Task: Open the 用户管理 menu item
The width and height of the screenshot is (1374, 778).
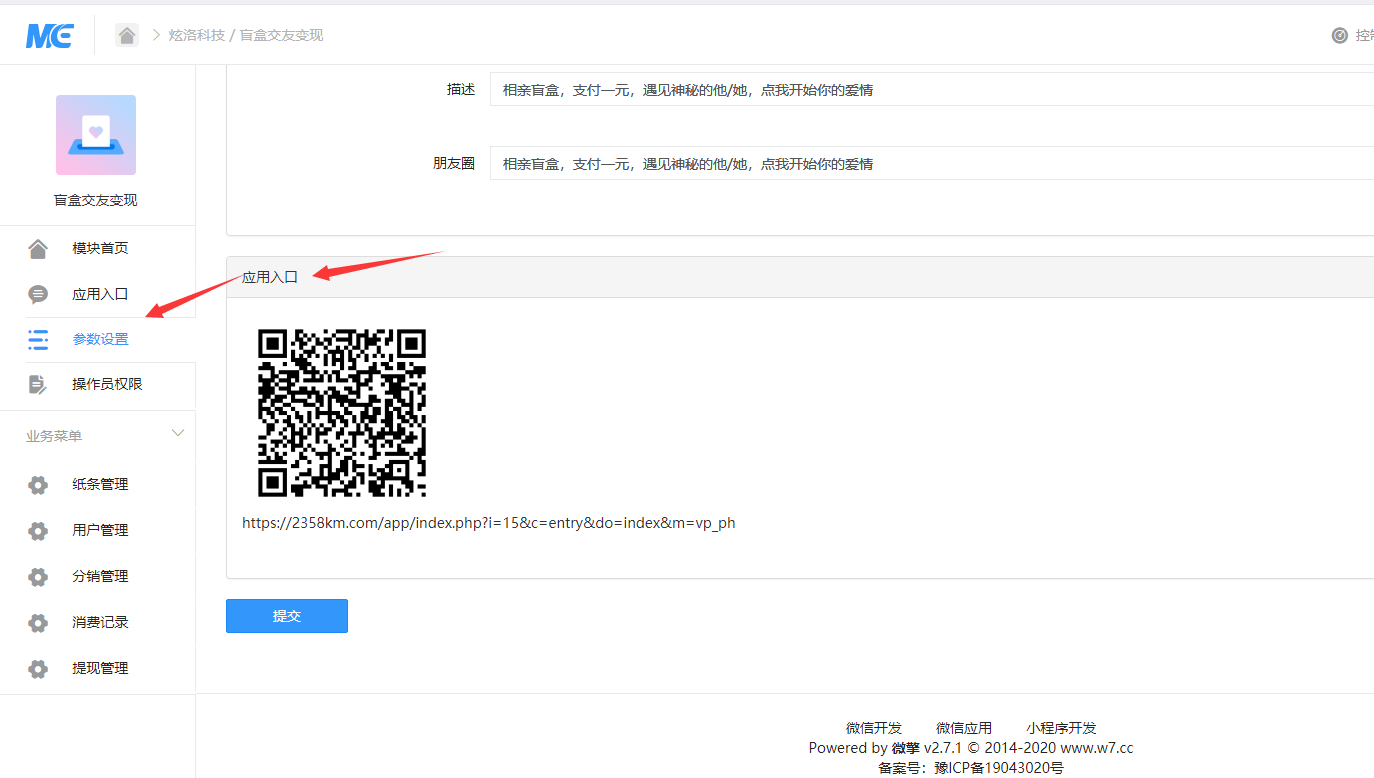Action: pos(98,531)
